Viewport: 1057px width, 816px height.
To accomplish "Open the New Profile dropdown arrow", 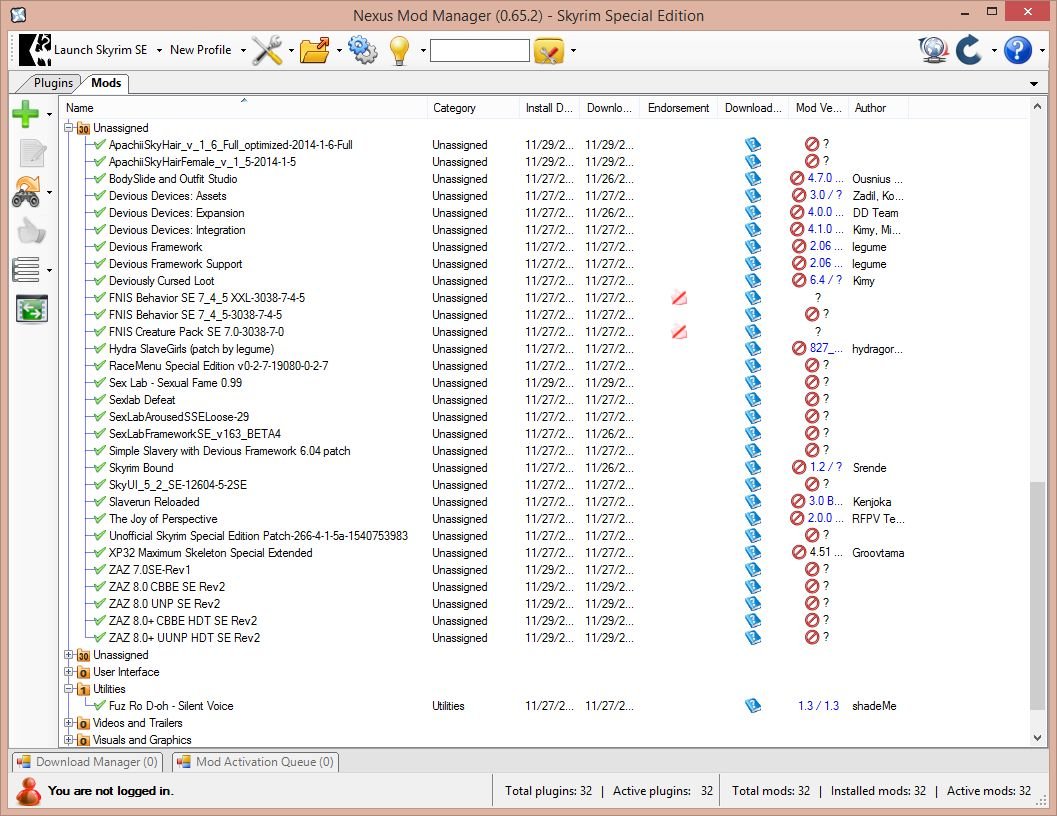I will (243, 51).
